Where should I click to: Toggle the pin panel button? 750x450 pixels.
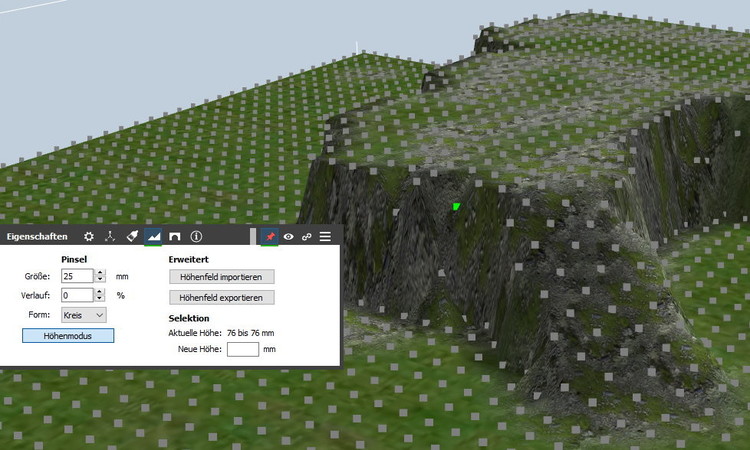coord(270,236)
